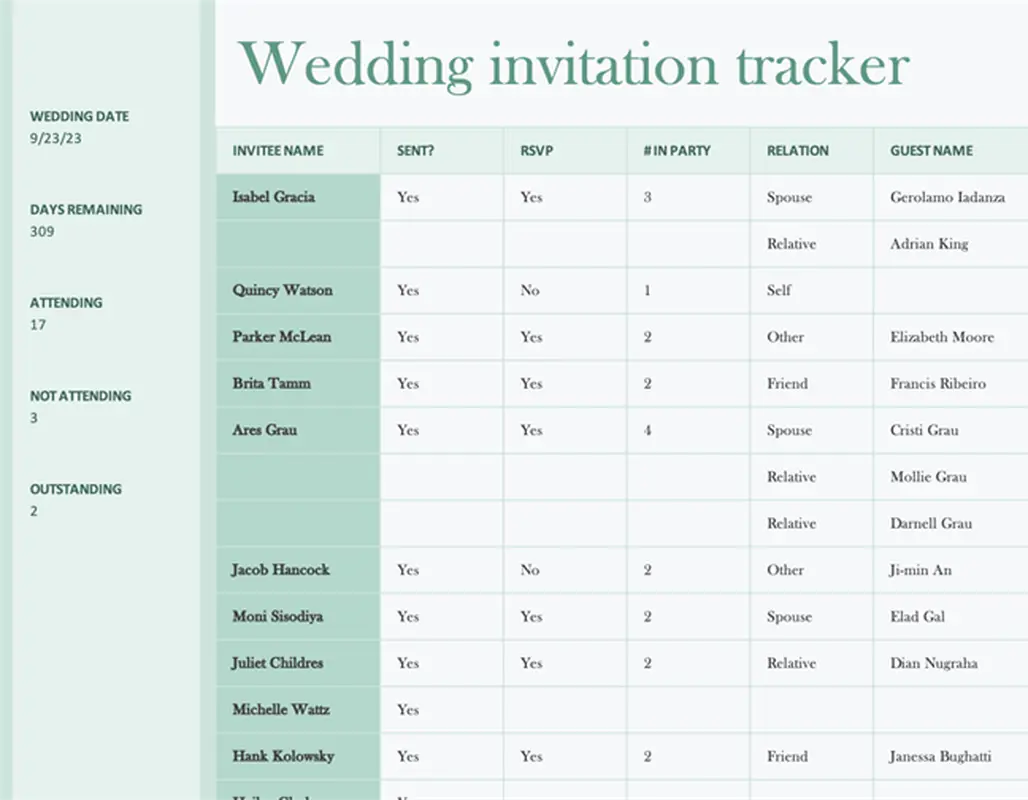Select the # IN PARTY column header

[677, 151]
